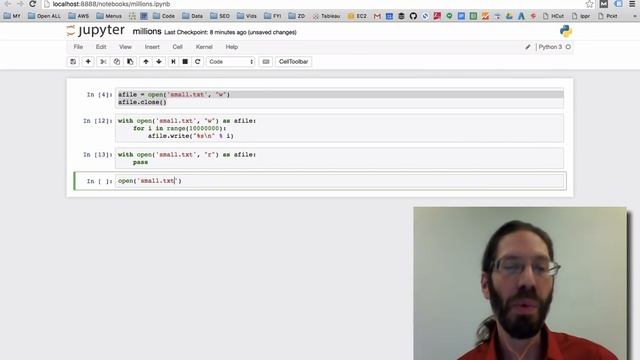Open the cell type dropdown showing Code
The width and height of the screenshot is (640, 360).
pos(231,62)
